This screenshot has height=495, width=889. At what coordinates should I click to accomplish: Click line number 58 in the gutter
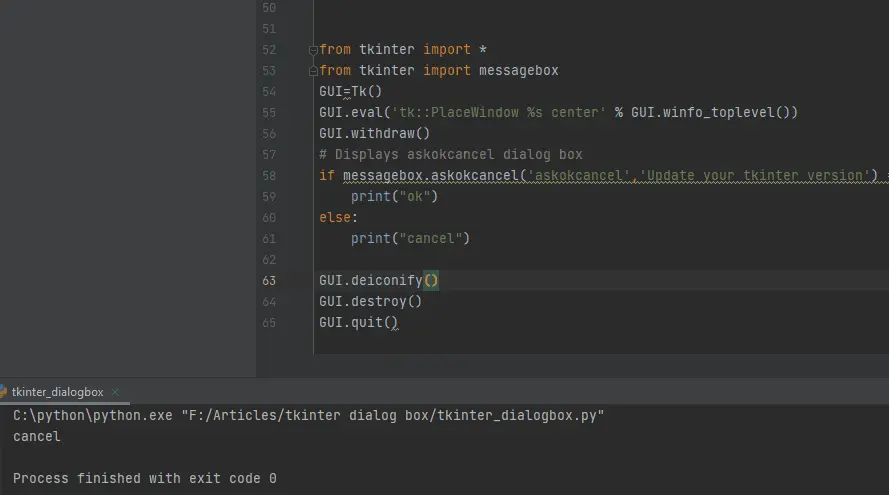coord(269,176)
